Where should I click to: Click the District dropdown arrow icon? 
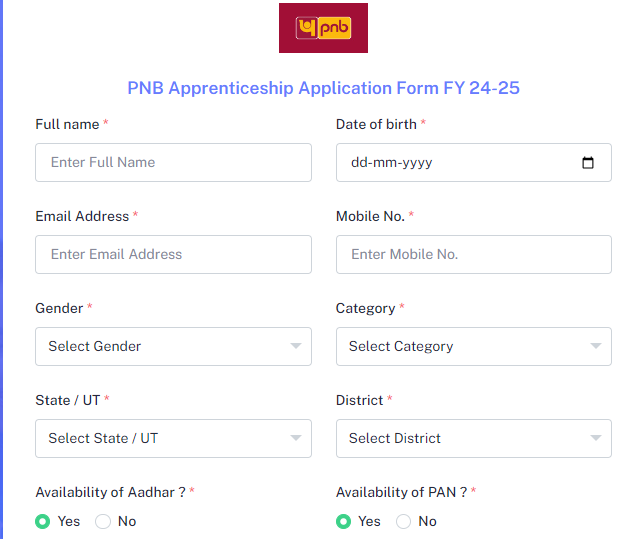point(595,438)
